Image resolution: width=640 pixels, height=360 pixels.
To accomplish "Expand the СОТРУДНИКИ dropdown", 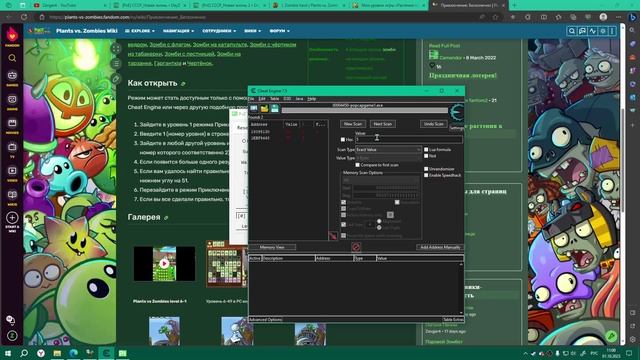I will (x=219, y=31).
